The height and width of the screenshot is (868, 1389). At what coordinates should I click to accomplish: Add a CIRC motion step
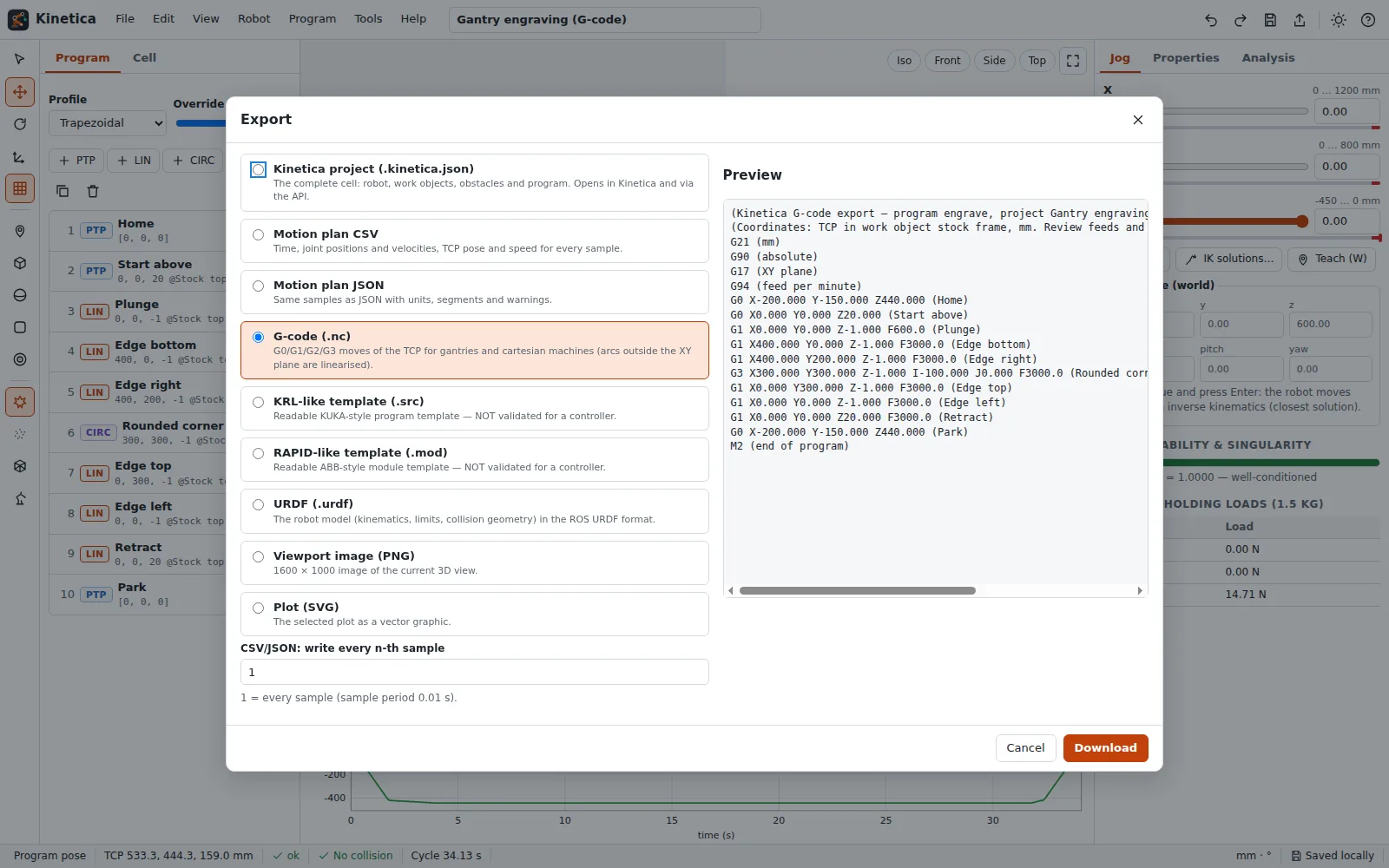pos(194,161)
